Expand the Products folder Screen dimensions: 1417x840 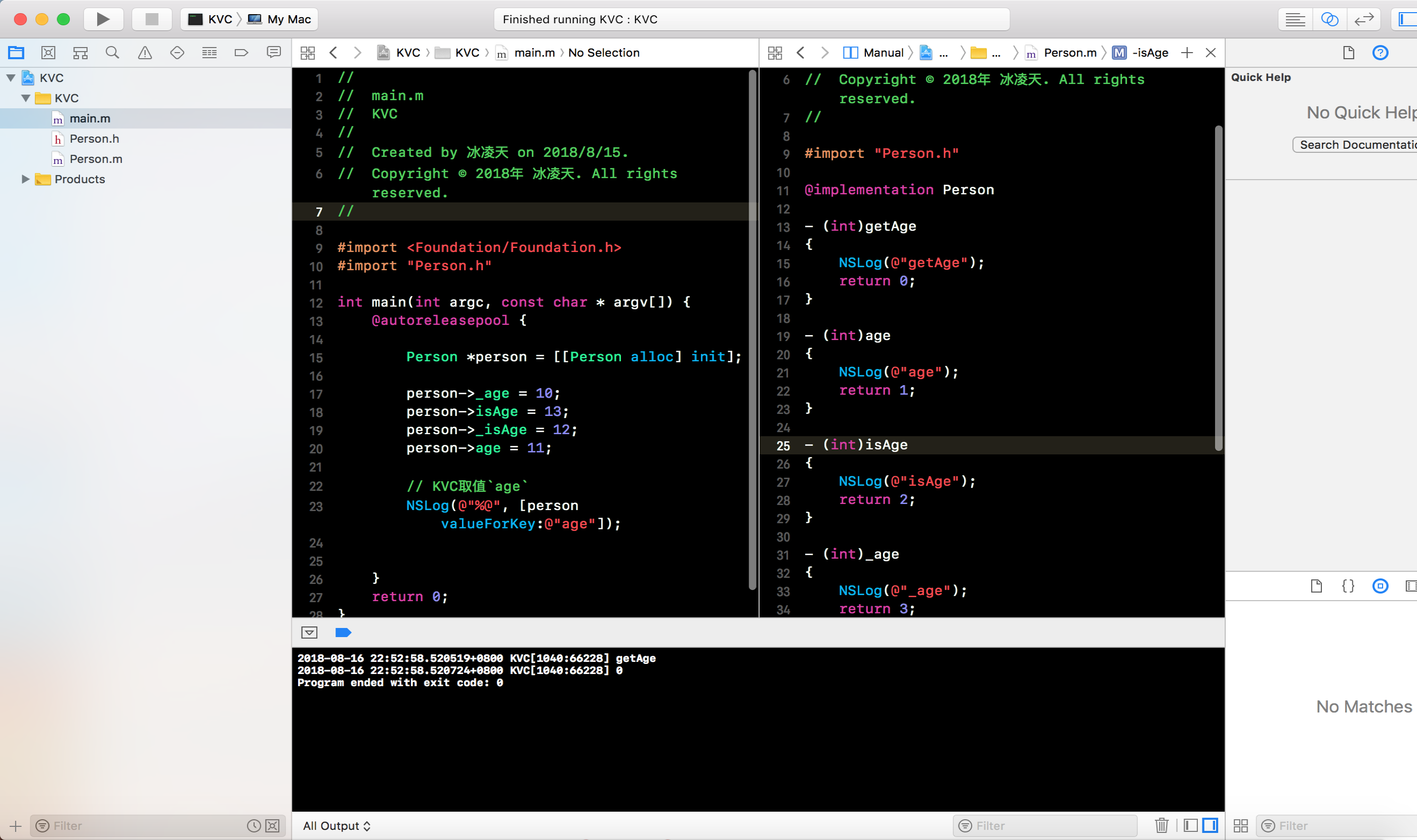(x=25, y=179)
